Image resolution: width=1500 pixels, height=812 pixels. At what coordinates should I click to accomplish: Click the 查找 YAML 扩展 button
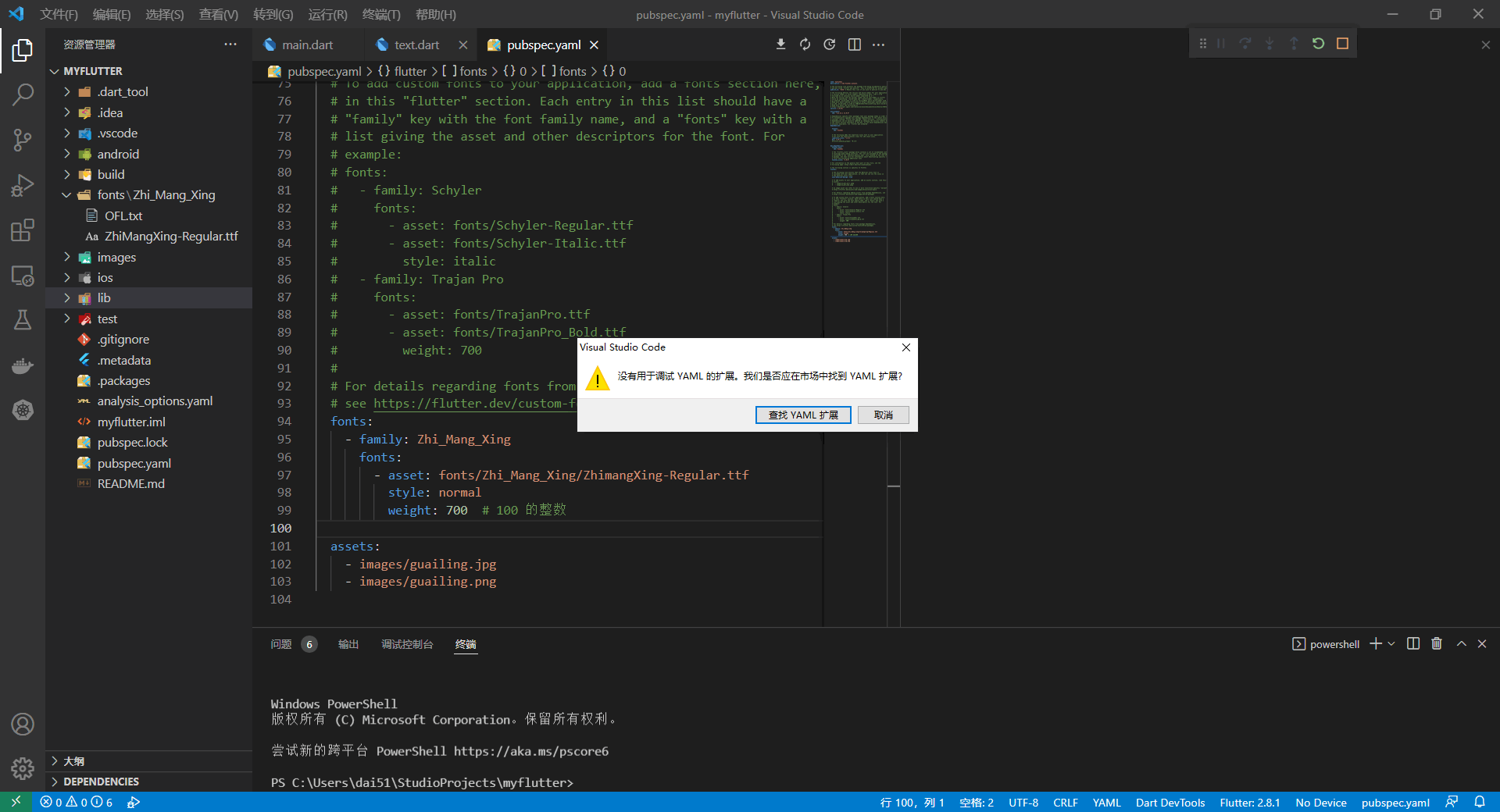802,415
